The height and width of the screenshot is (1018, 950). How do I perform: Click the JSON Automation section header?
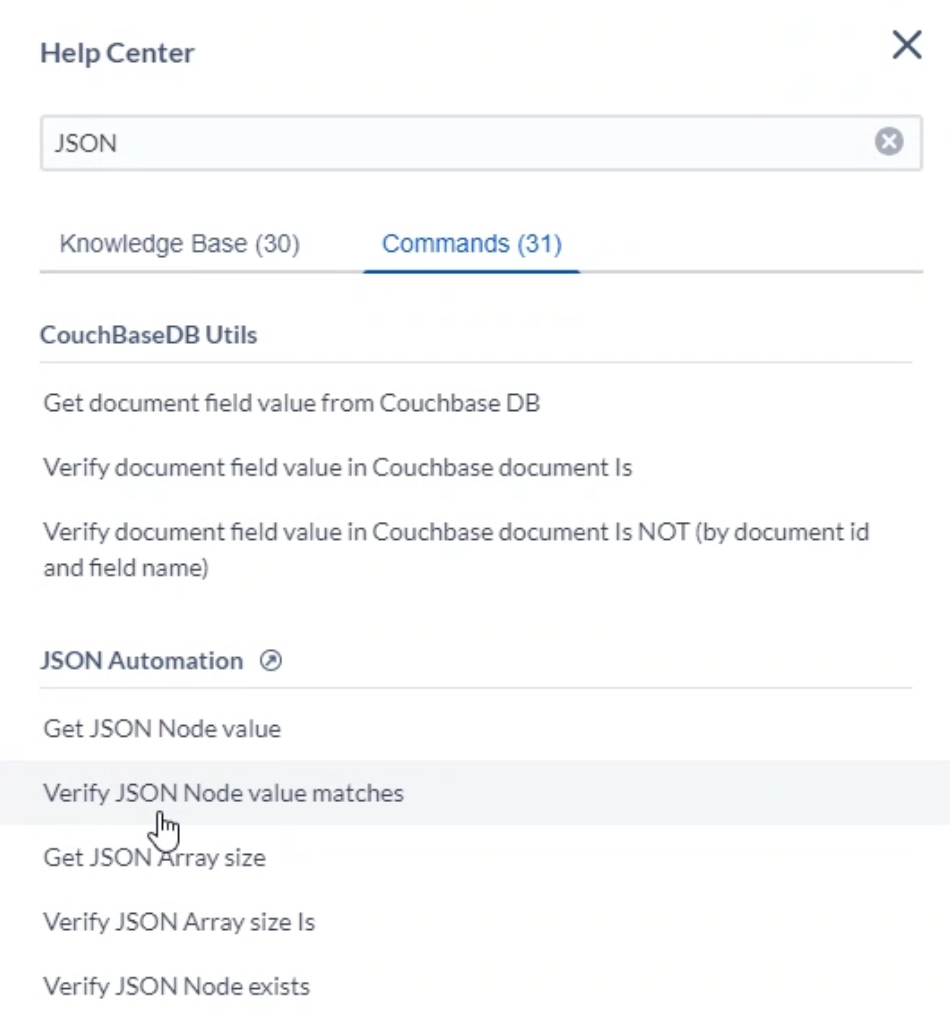tap(141, 661)
